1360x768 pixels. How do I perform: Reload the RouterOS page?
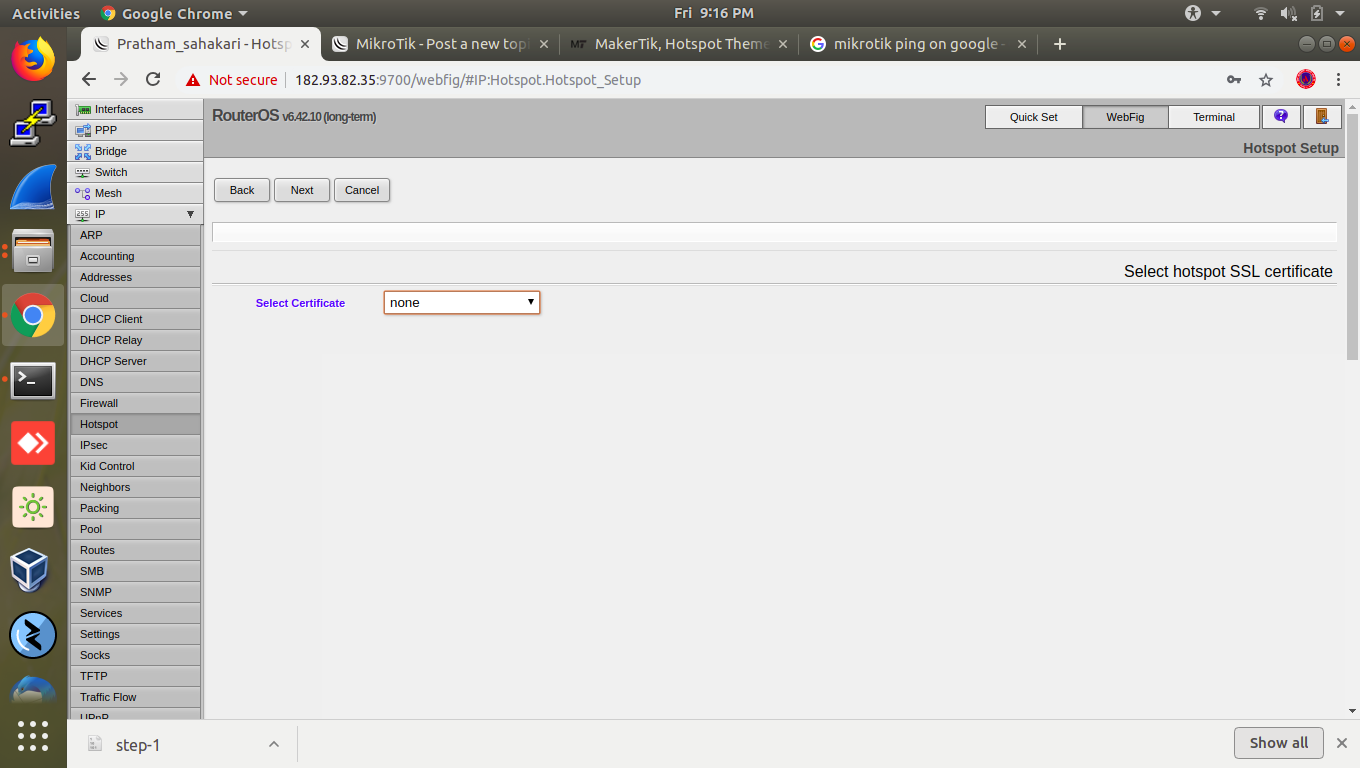point(153,80)
